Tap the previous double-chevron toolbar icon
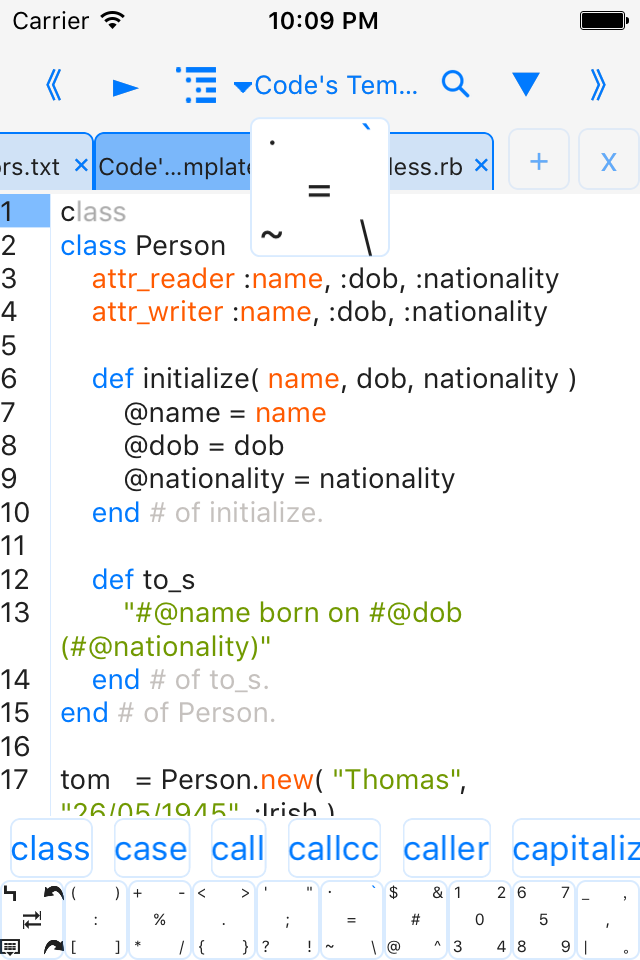This screenshot has height=960, width=640. tap(54, 84)
